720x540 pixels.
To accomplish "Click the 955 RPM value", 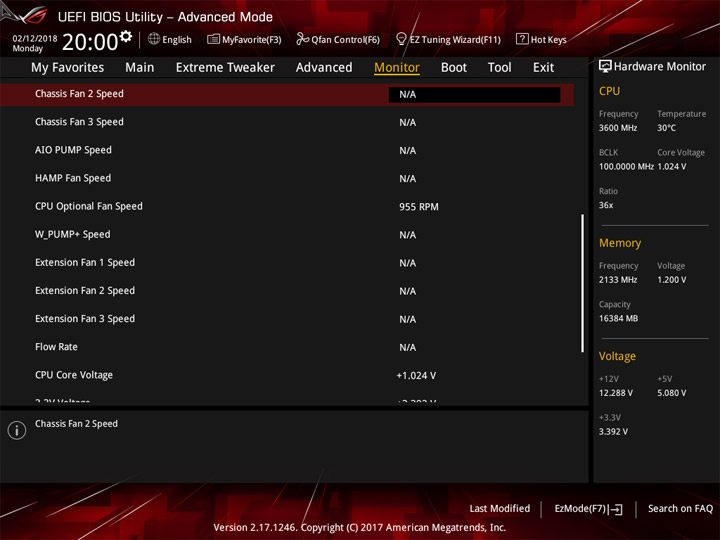I will point(419,207).
